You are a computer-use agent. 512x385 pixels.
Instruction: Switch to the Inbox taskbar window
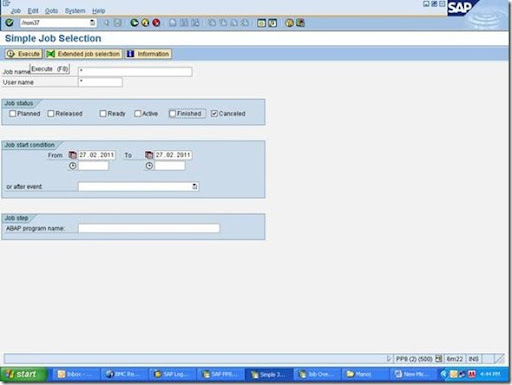click(x=75, y=374)
